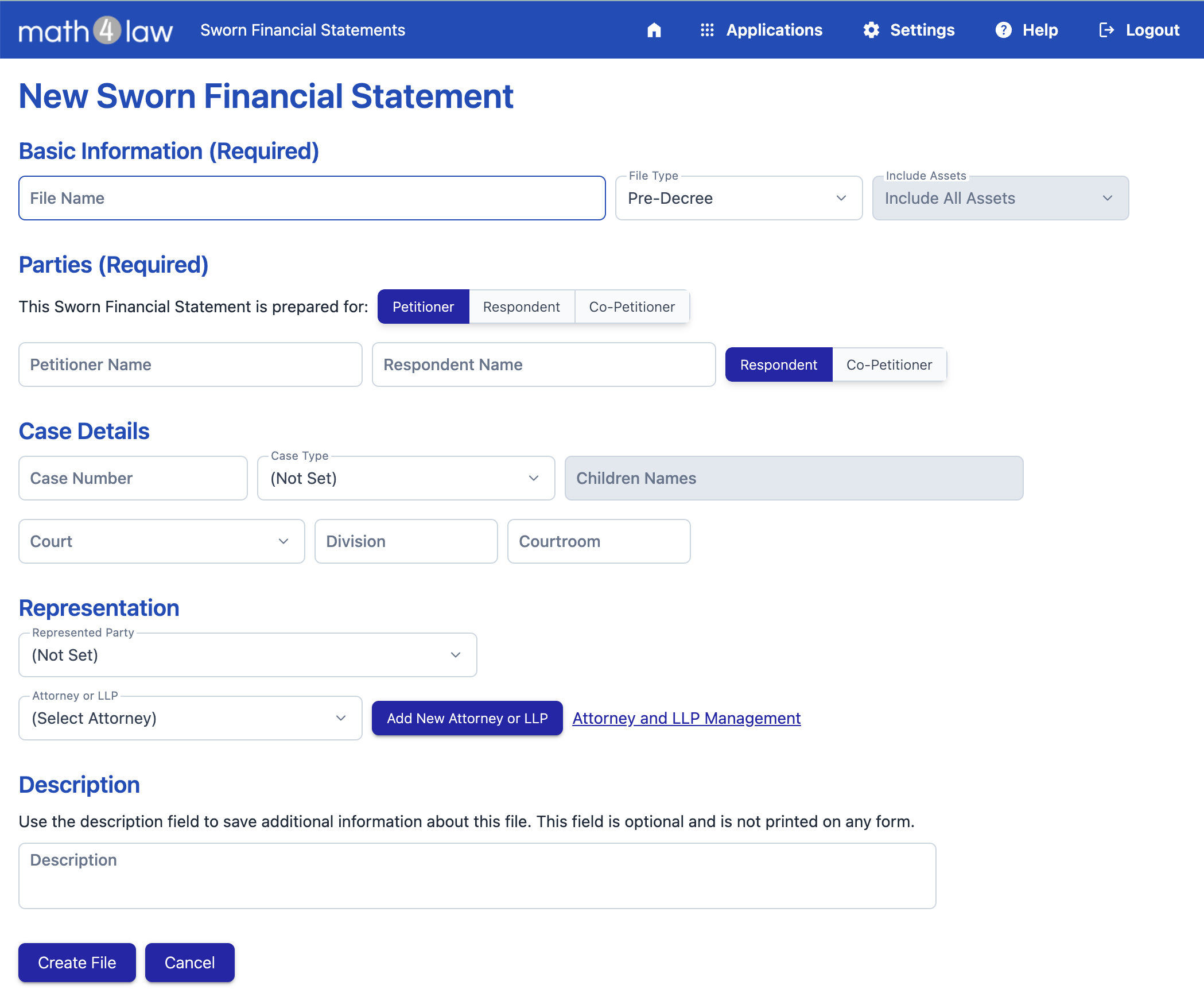This screenshot has width=1204, height=993.
Task: Open the Applications menu item
Action: click(x=774, y=30)
